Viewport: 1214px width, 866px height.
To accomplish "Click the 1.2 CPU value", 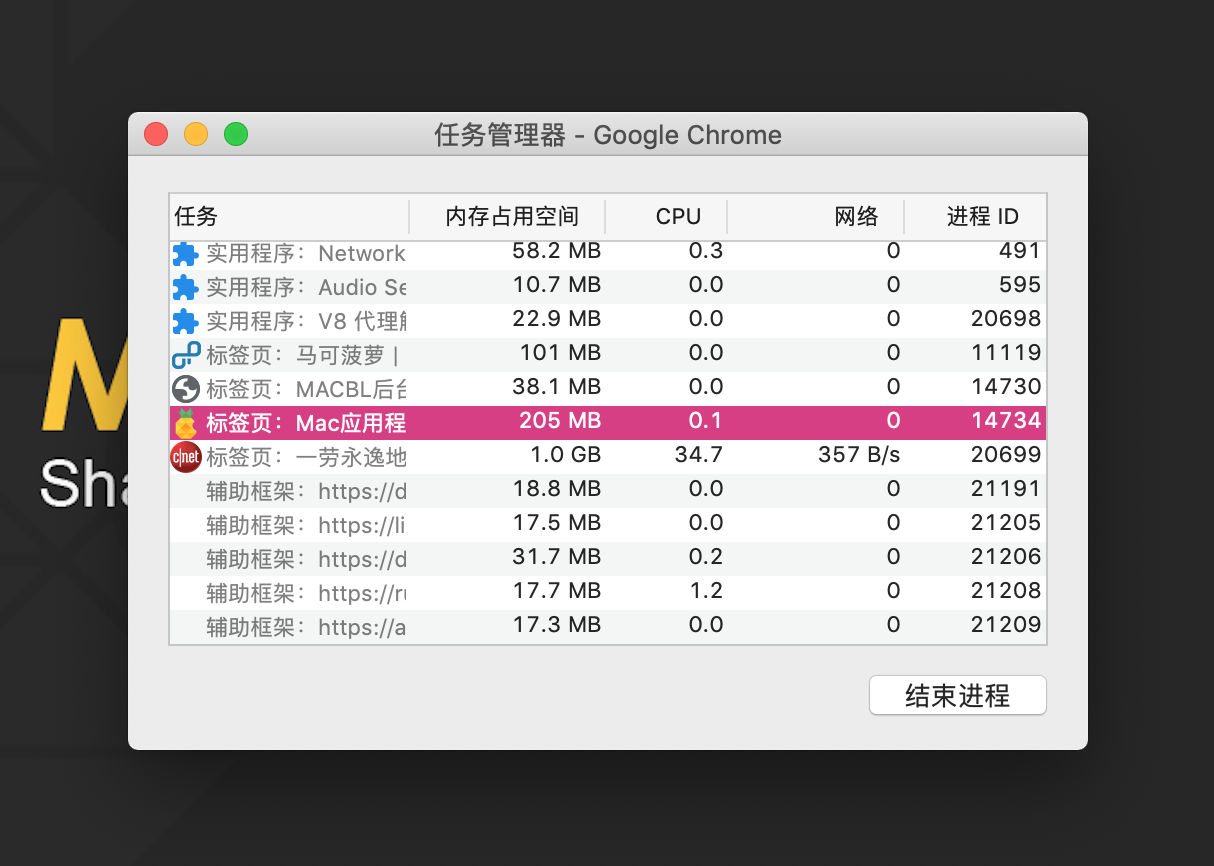I will point(706,591).
